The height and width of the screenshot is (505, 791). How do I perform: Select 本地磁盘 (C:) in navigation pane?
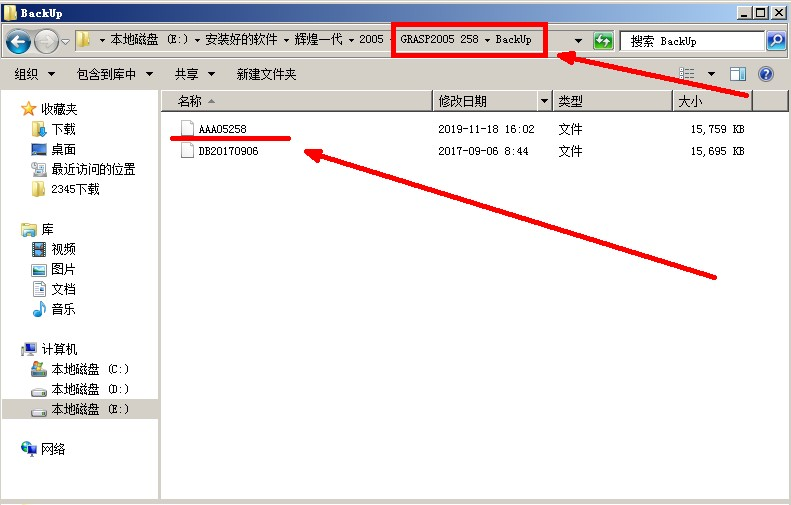click(90, 369)
